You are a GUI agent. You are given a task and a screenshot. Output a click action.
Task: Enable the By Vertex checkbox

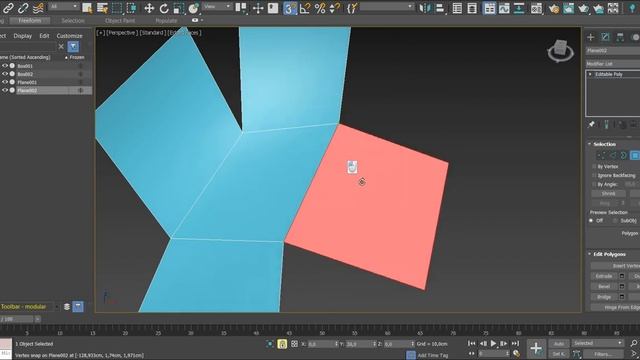click(x=594, y=167)
